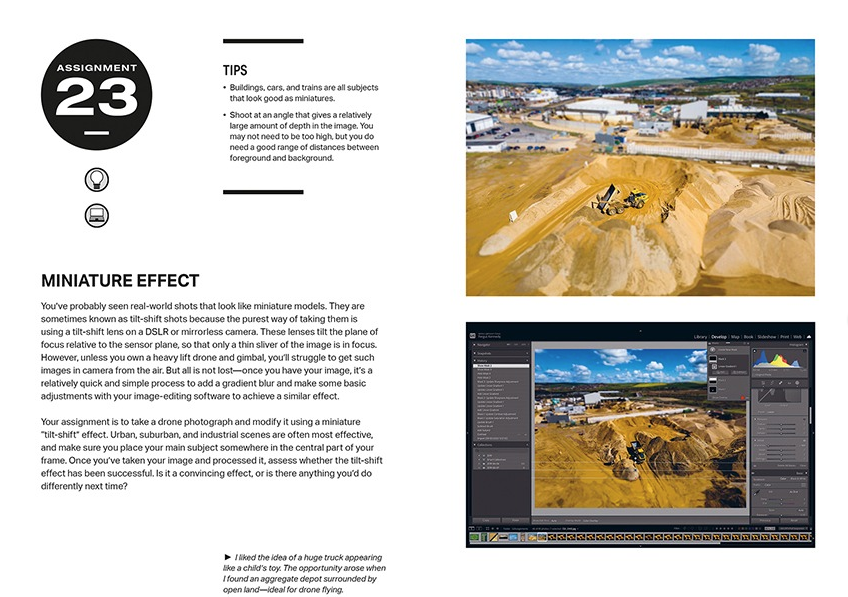Click the Paste button in left panel

[515, 520]
